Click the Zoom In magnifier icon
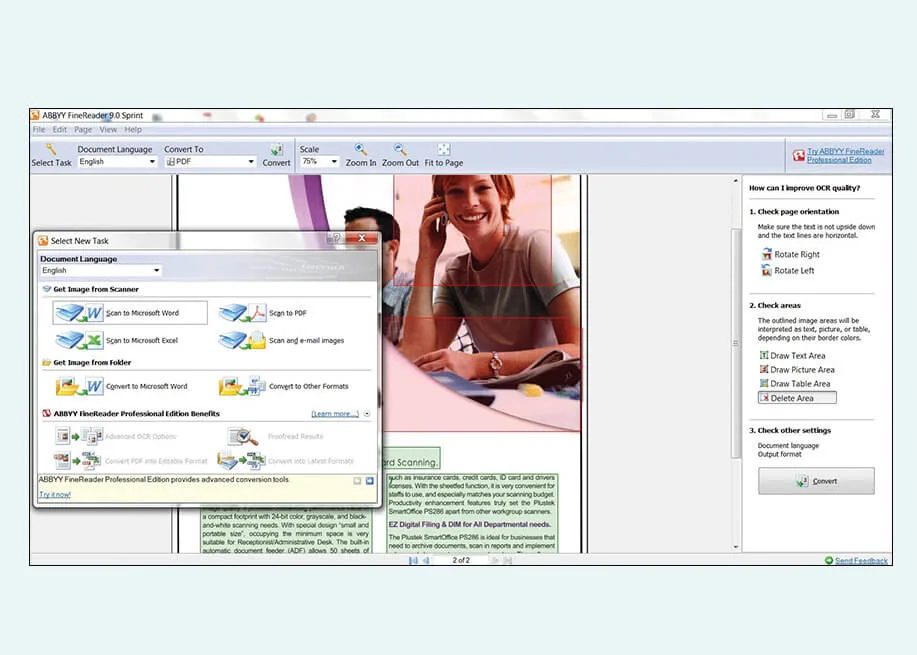 click(361, 150)
